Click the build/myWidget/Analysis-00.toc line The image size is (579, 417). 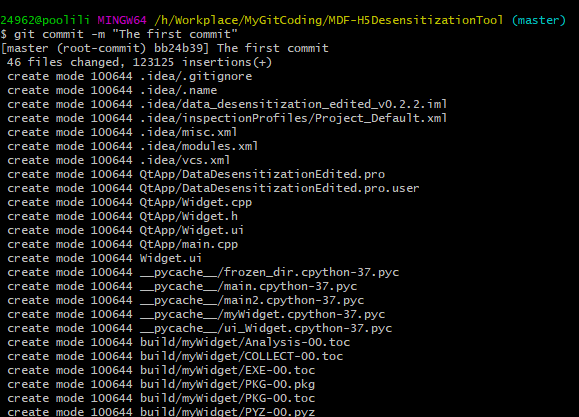point(178,343)
